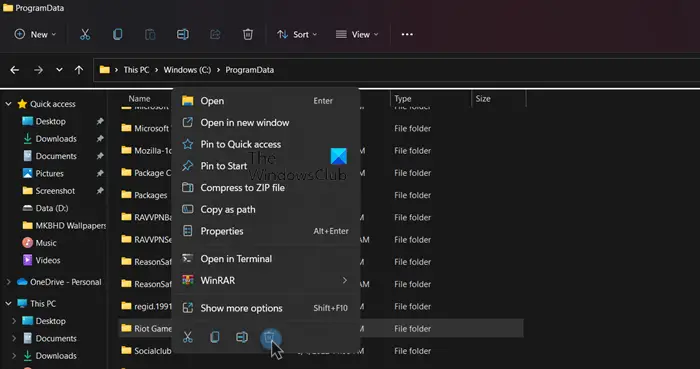
Task: Expand the OneDrive - Personal tree node
Action: click(8, 282)
